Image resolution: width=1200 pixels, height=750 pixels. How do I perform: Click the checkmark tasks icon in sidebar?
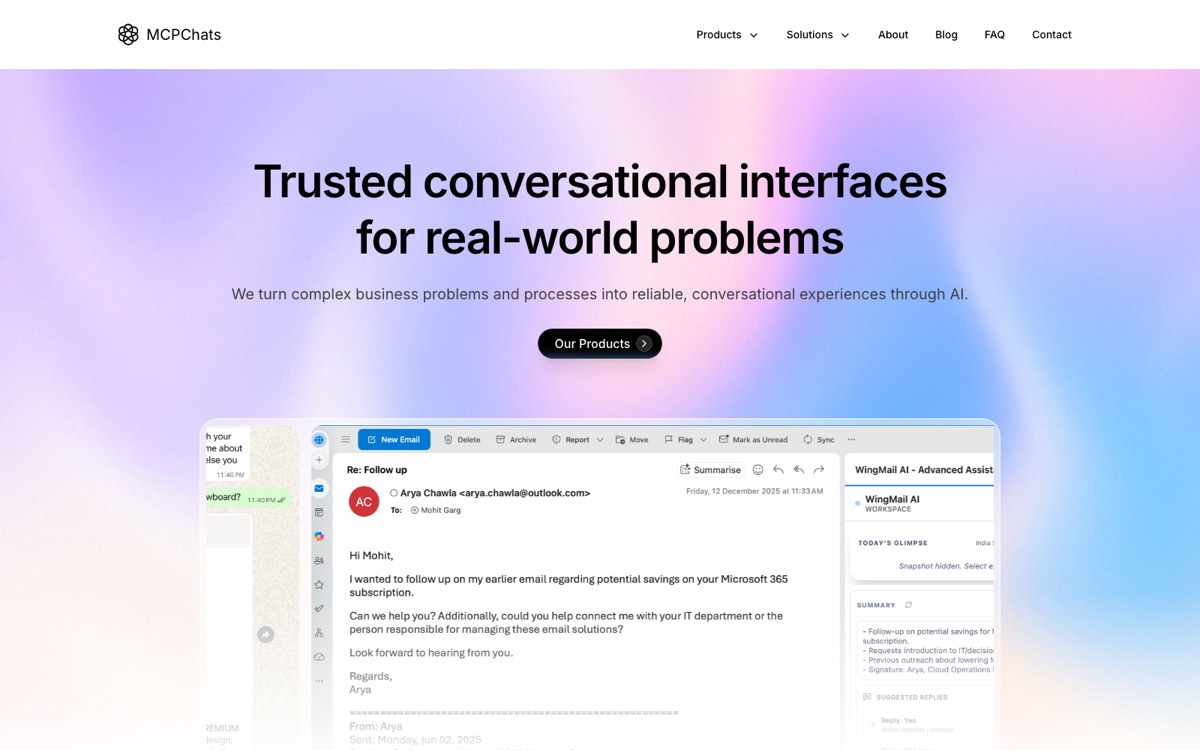tap(319, 608)
